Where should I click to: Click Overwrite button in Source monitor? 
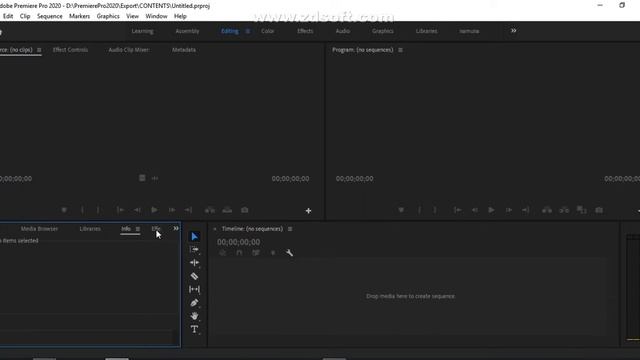(227, 210)
